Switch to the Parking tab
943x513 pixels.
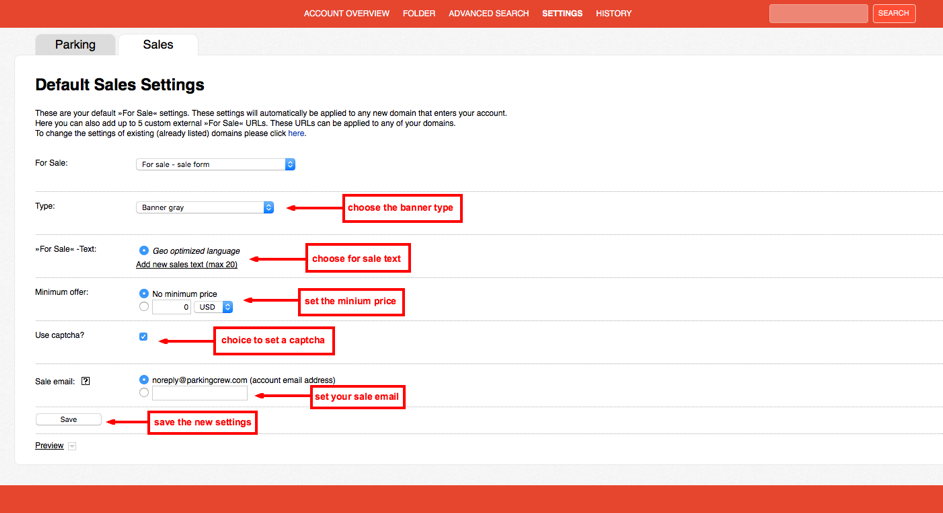coord(75,45)
